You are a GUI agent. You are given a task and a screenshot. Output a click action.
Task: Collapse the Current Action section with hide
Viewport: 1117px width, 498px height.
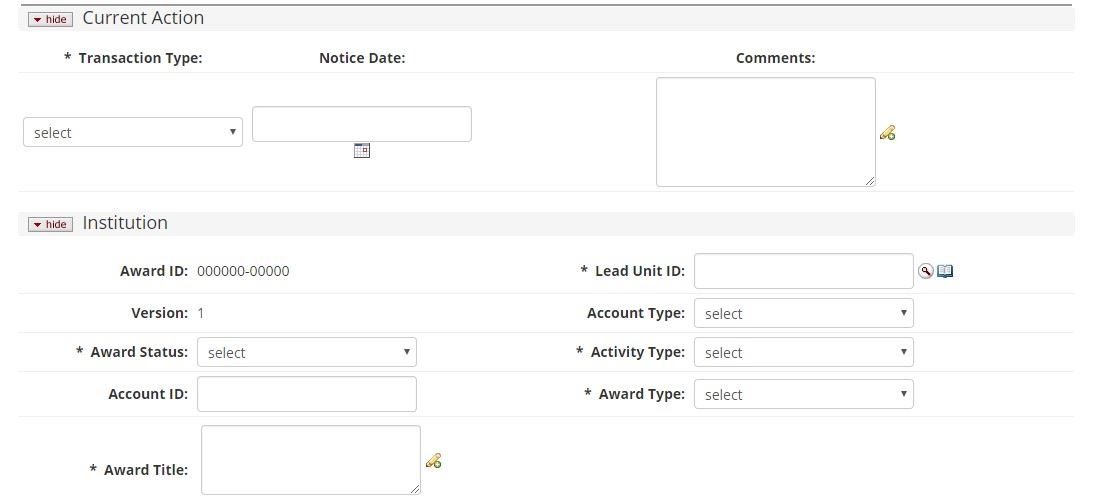coord(50,19)
